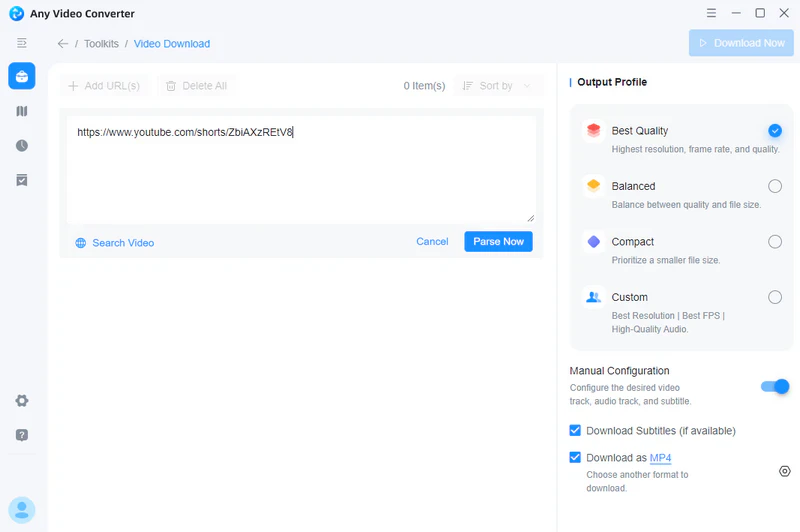The height and width of the screenshot is (532, 800).
Task: Click the Download Now button
Action: tap(741, 43)
